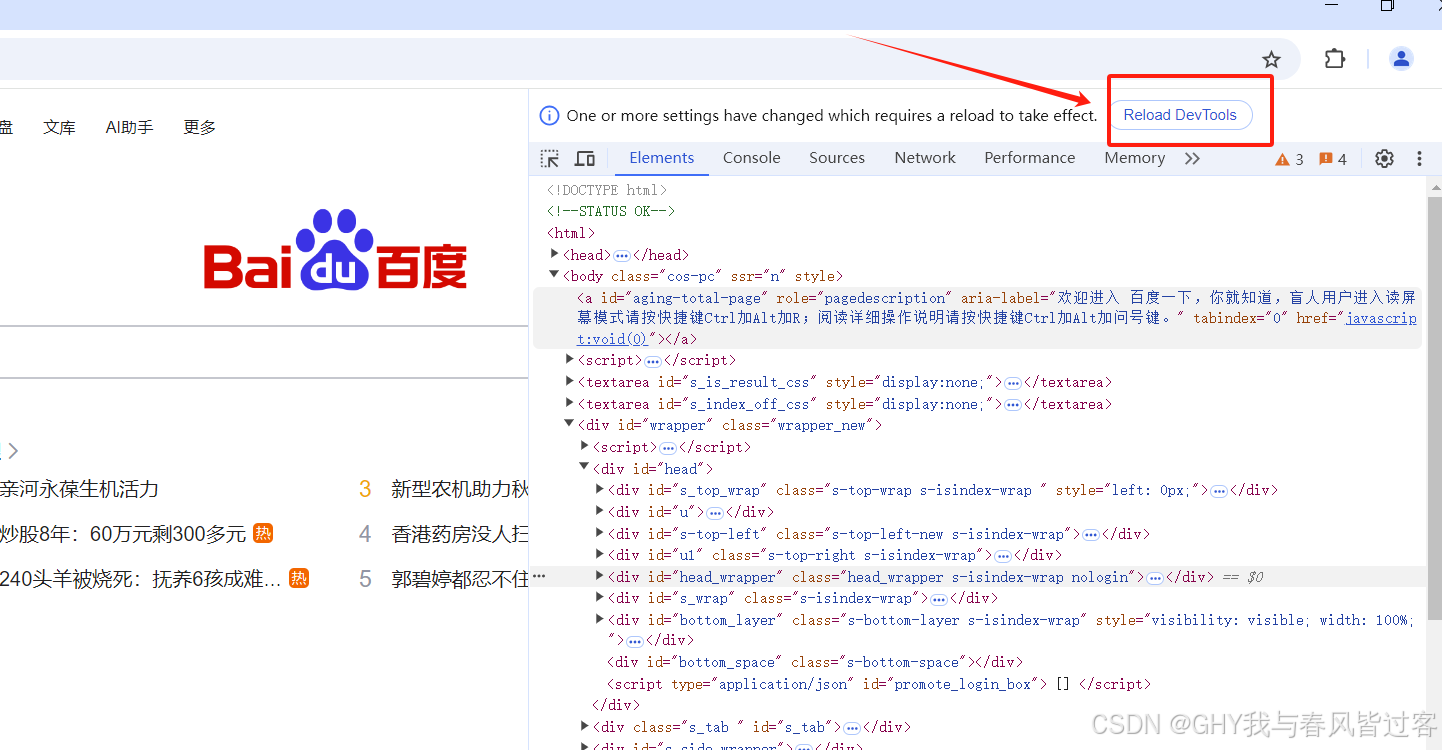Open the Chrome profile avatar
This screenshot has height=750, width=1442.
point(1401,59)
